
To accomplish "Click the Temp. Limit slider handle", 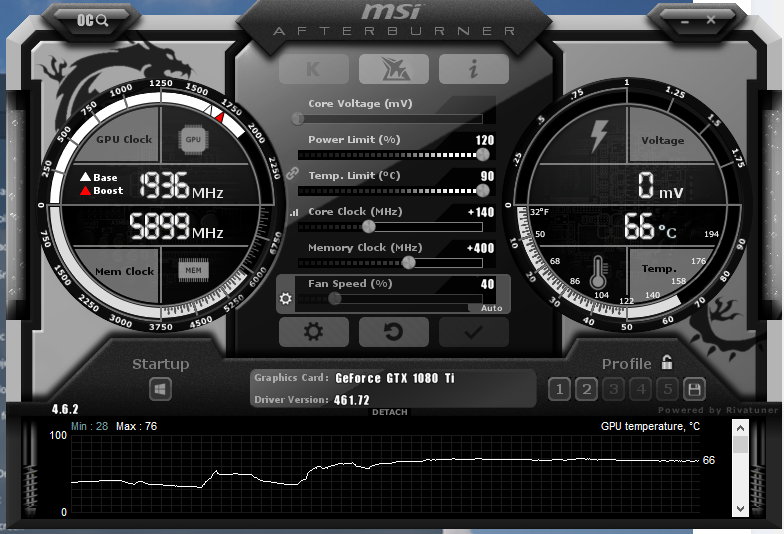I will tap(482, 190).
